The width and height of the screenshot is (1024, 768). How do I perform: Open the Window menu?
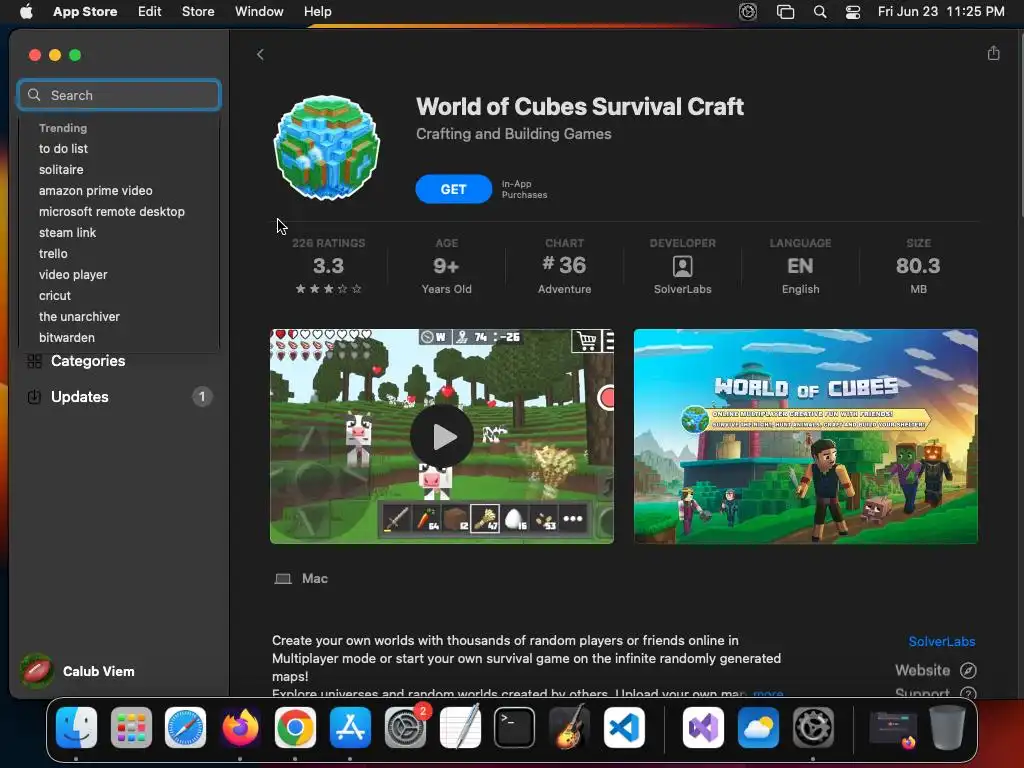(x=259, y=12)
